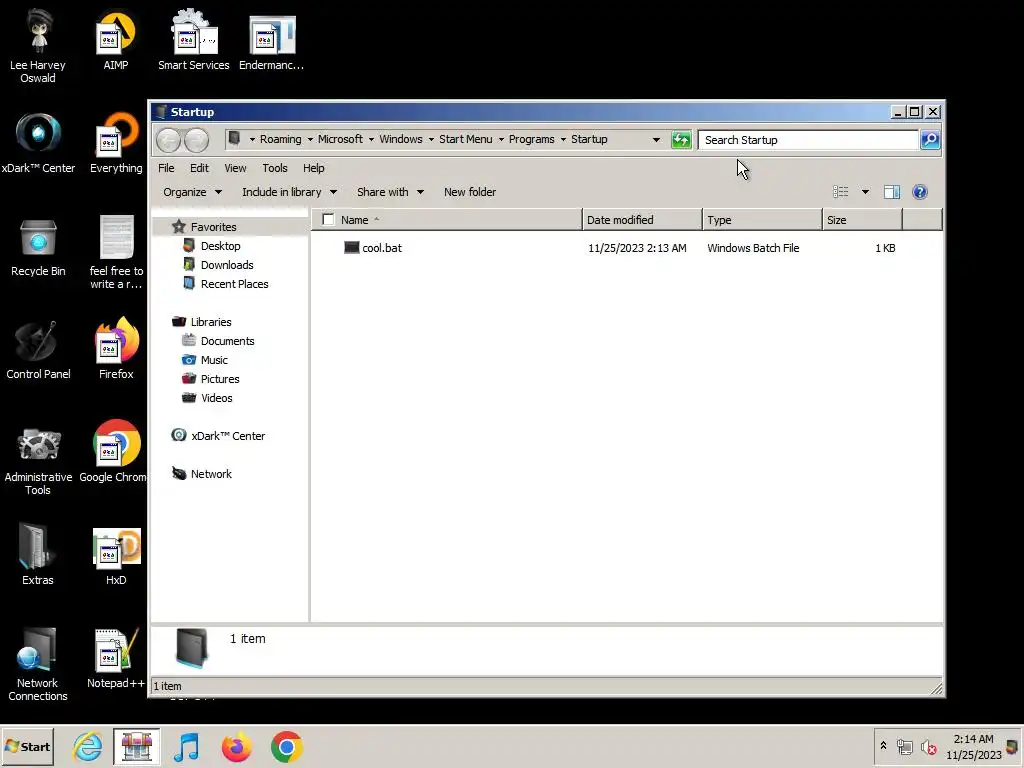Open the music player taskbar icon
Viewport: 1024px width, 768px height.
[x=187, y=746]
